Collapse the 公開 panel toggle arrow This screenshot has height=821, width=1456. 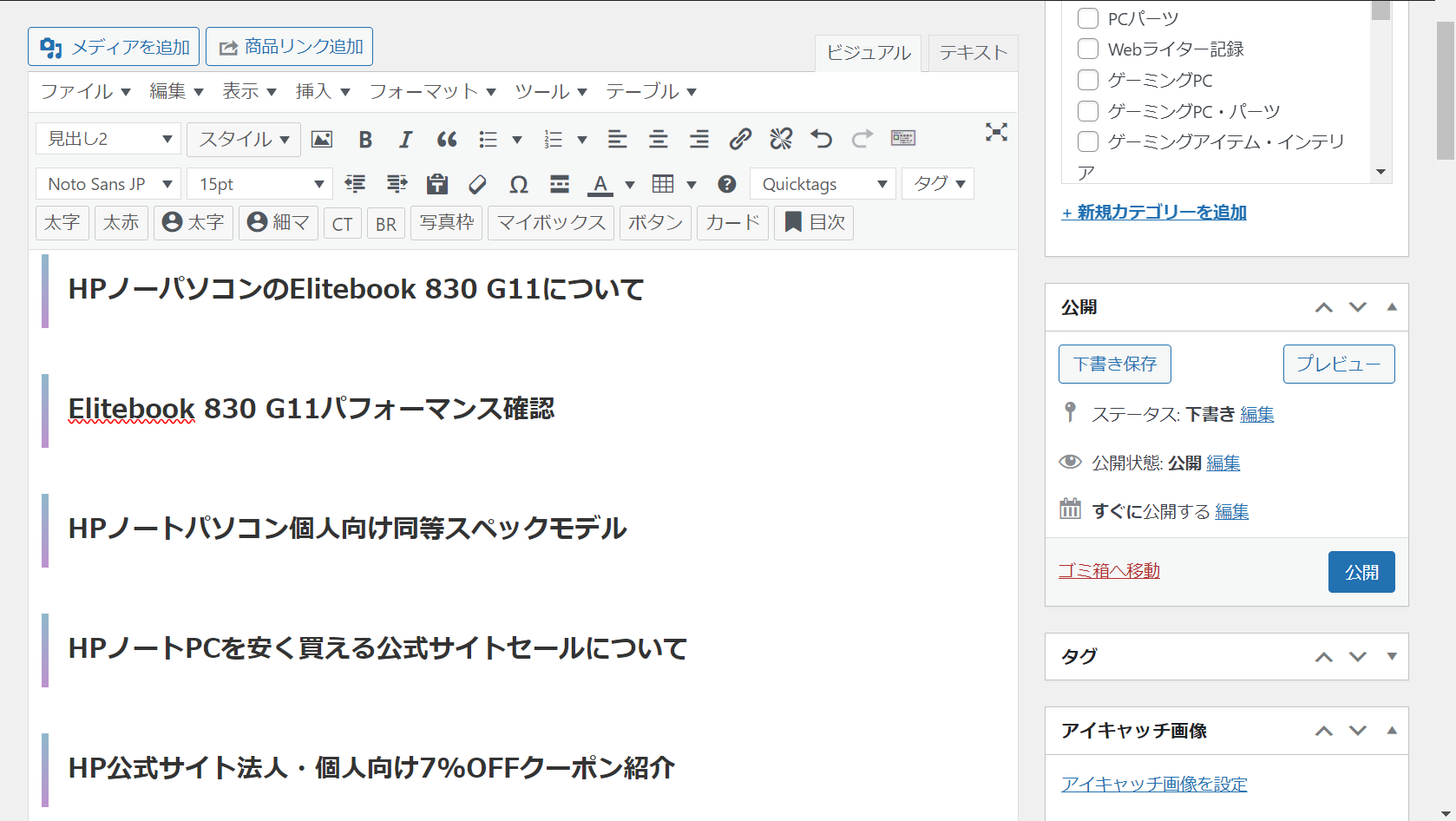pyautogui.click(x=1392, y=306)
